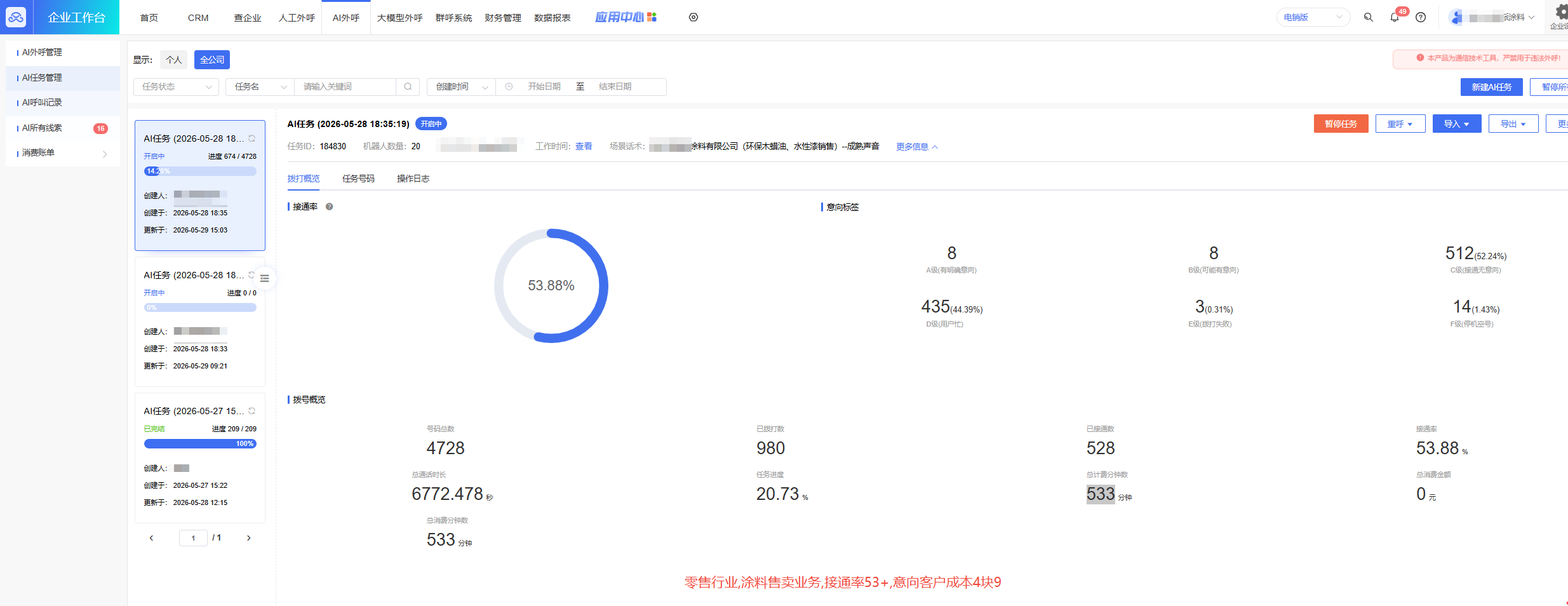
Task: Open the 创建时间 dropdown
Action: click(461, 86)
